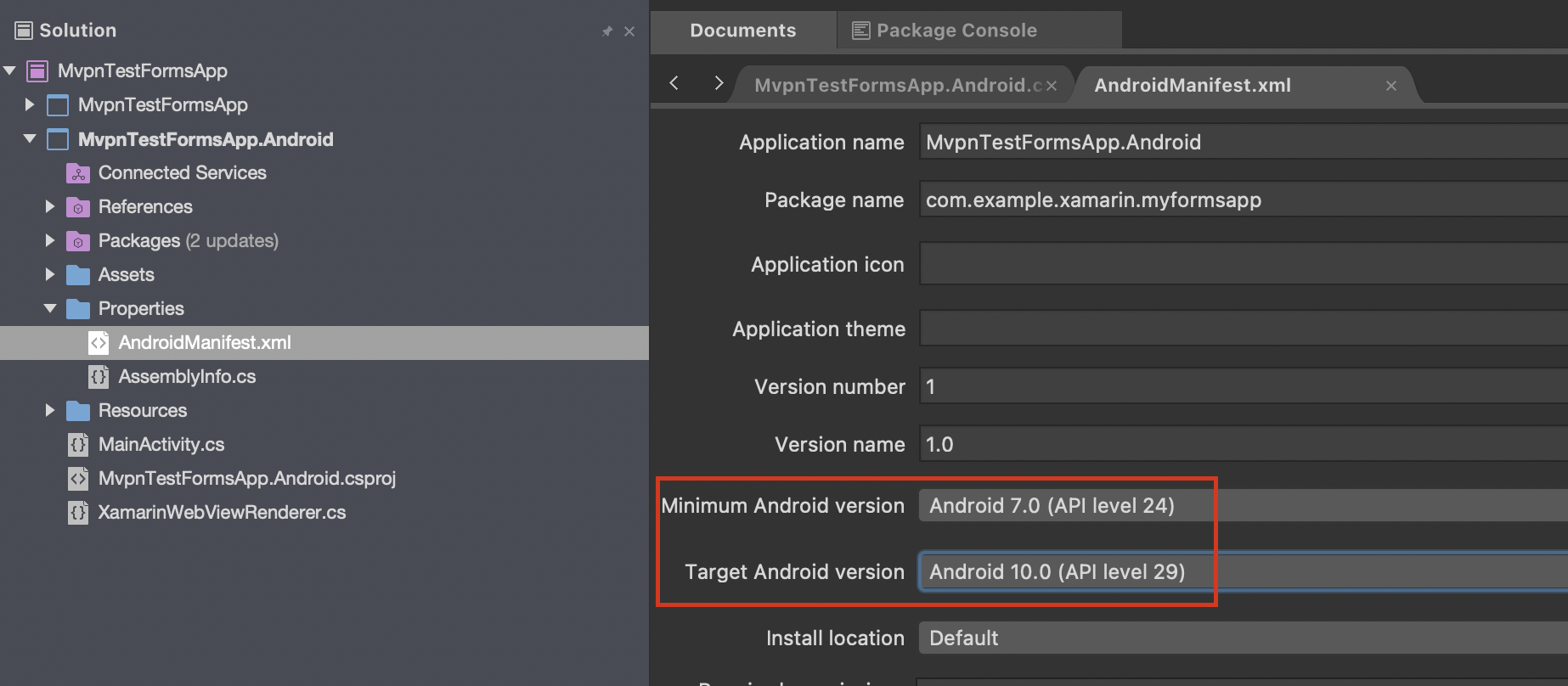Expand the Assets folder

[50, 274]
